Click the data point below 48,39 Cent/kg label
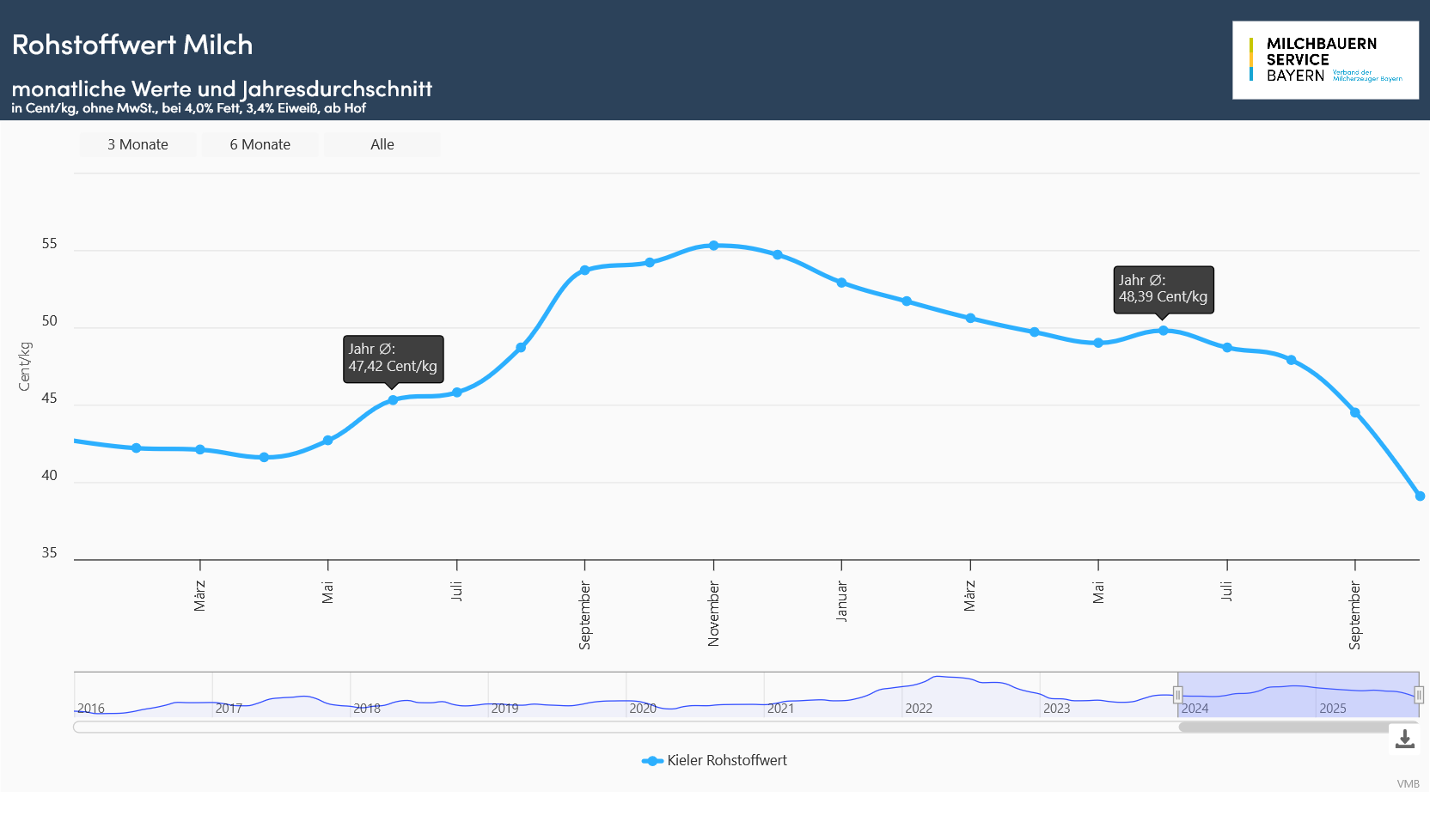 1164,331
